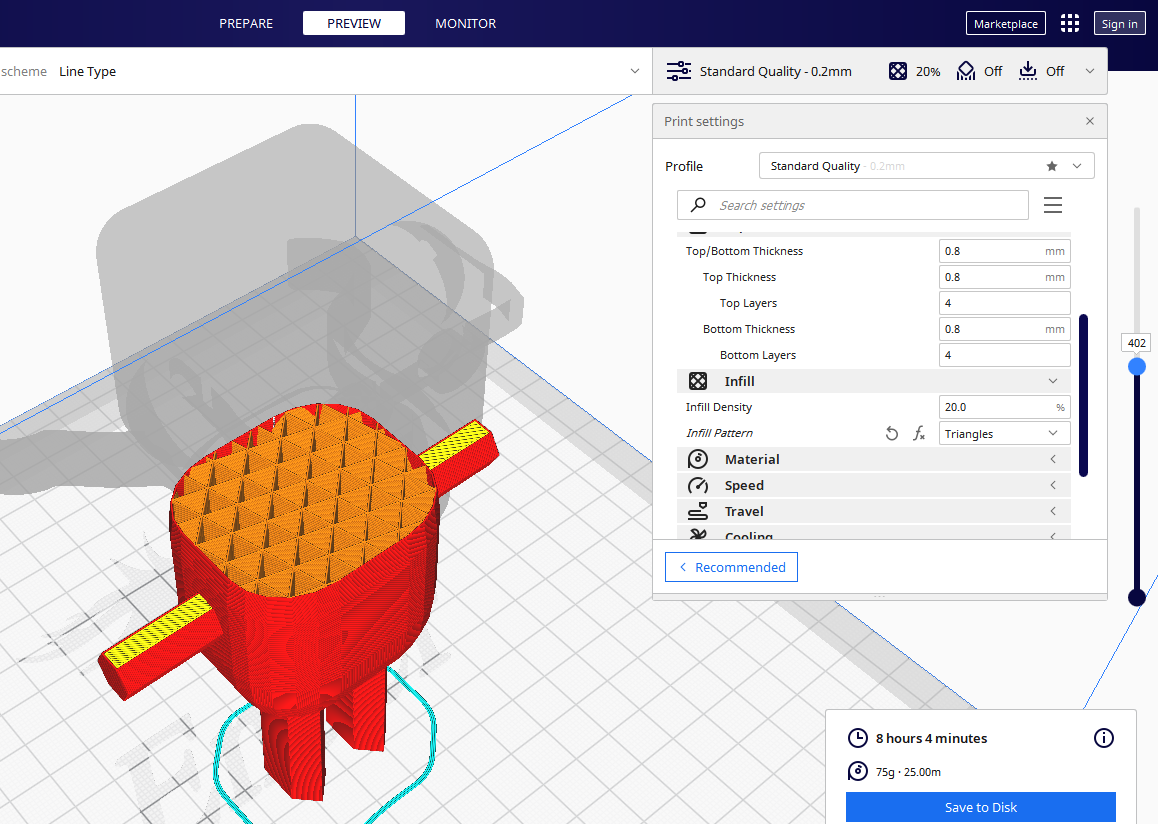Click the 'Print settings' panel title
This screenshot has height=824, width=1158.
[x=704, y=121]
